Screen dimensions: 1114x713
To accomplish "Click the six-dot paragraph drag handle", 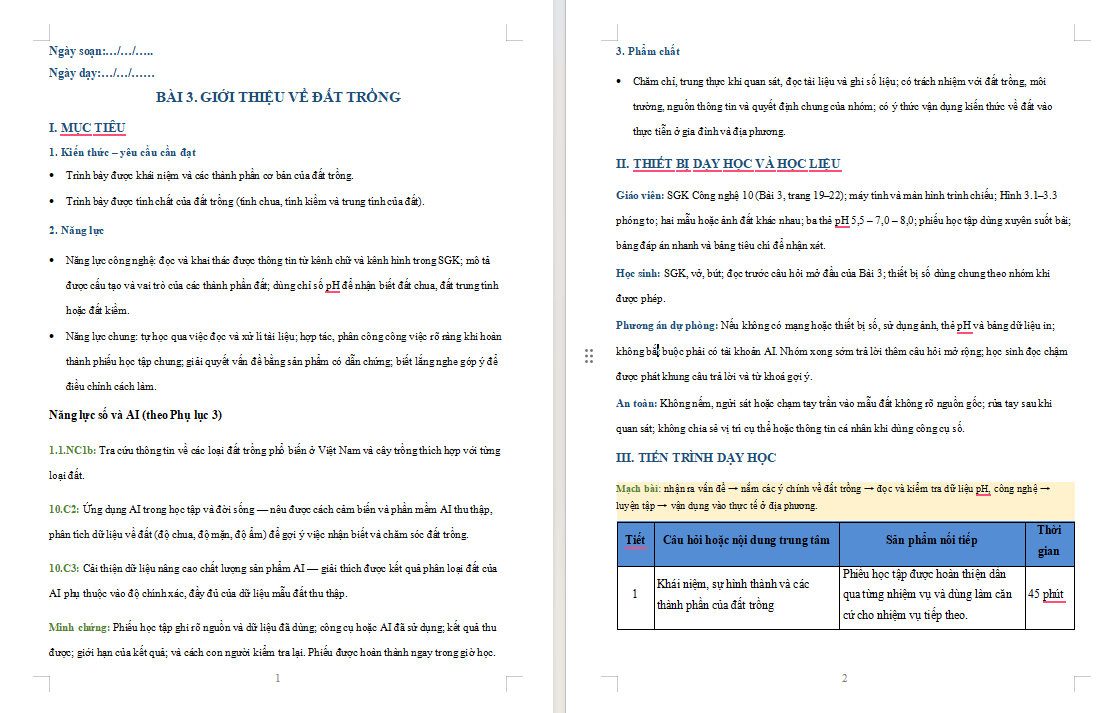I will [589, 356].
